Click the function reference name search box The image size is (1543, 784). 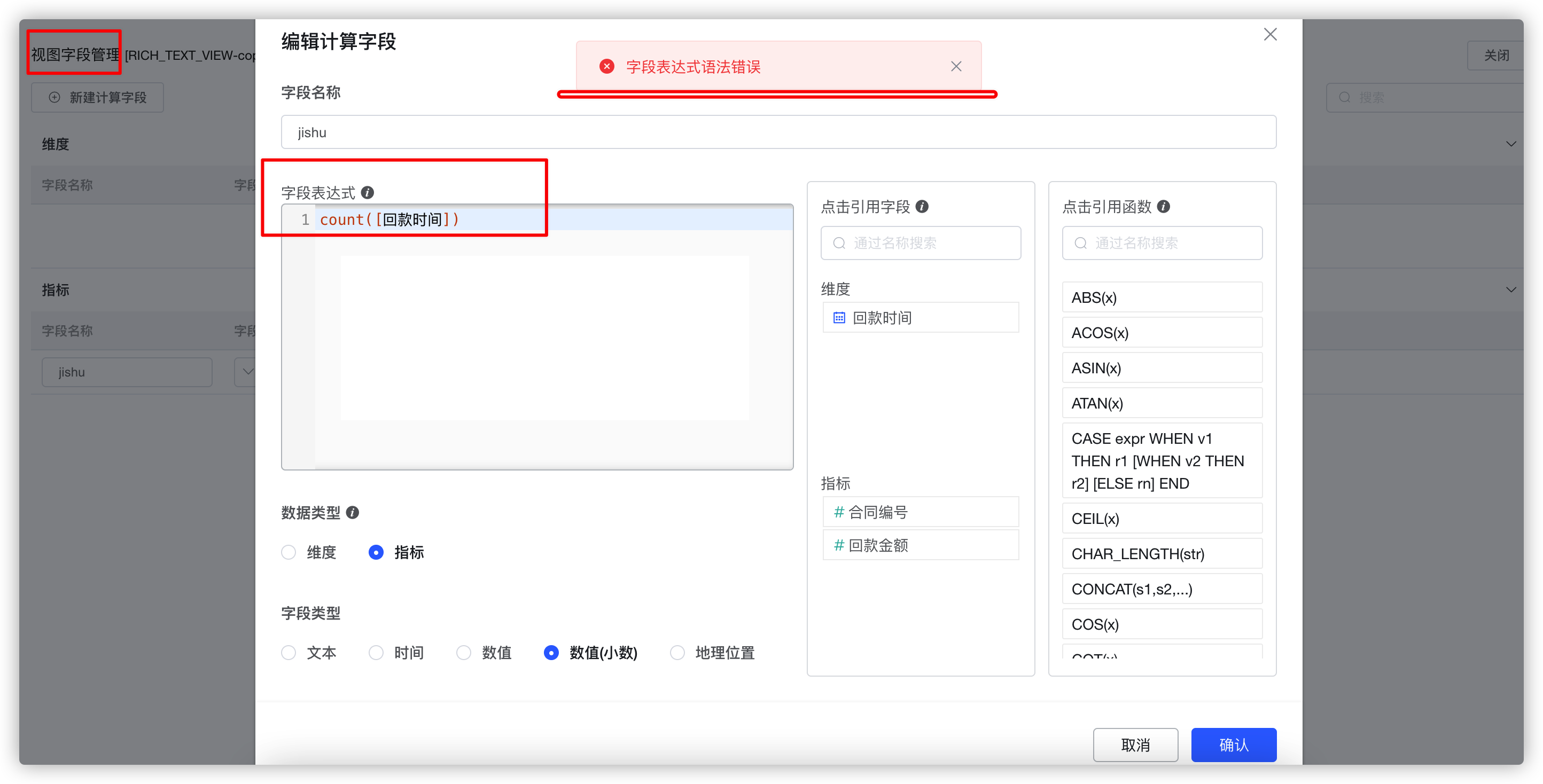(x=1162, y=243)
